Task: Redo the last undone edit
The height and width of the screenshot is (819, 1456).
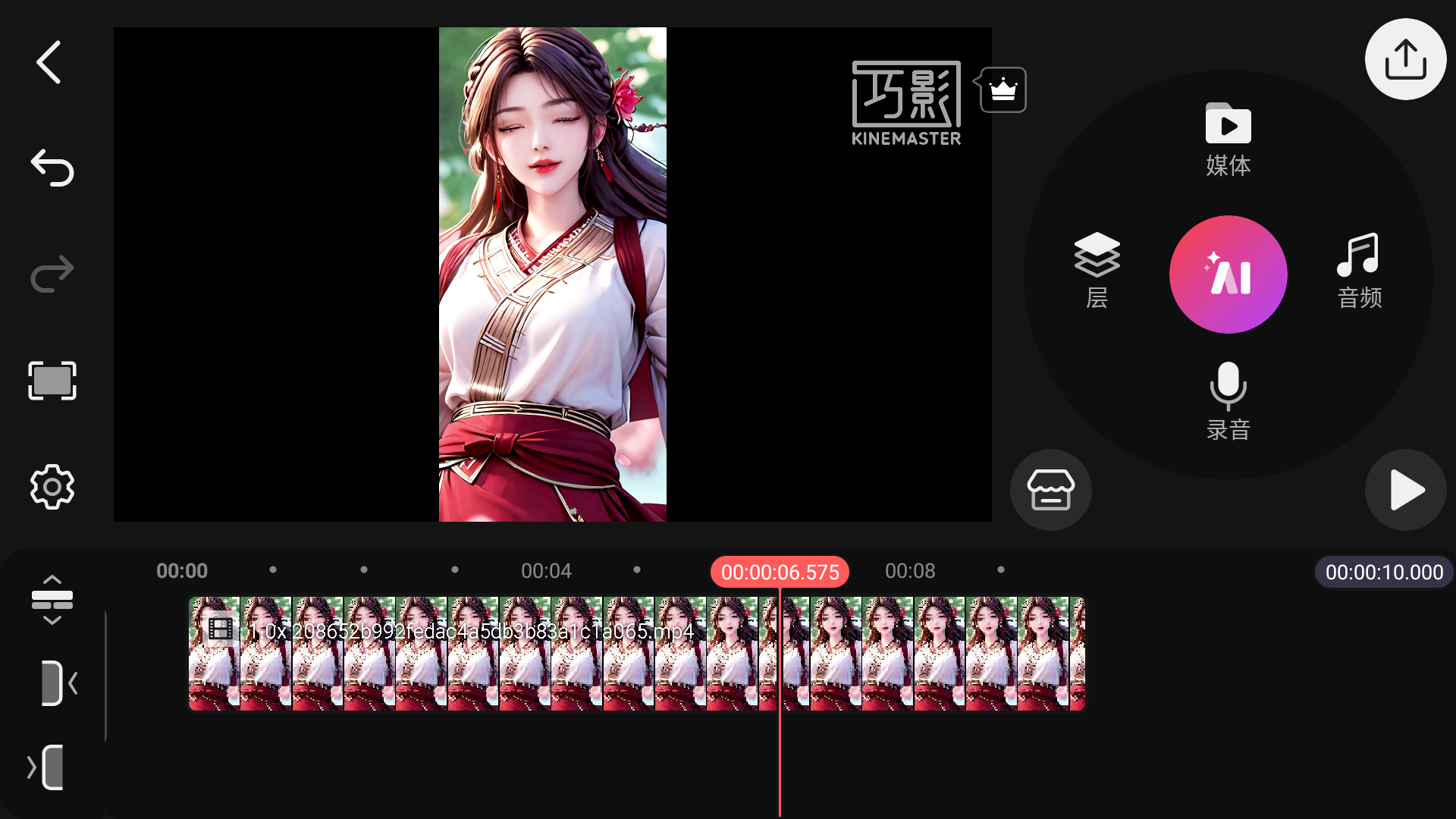Action: coord(52,274)
